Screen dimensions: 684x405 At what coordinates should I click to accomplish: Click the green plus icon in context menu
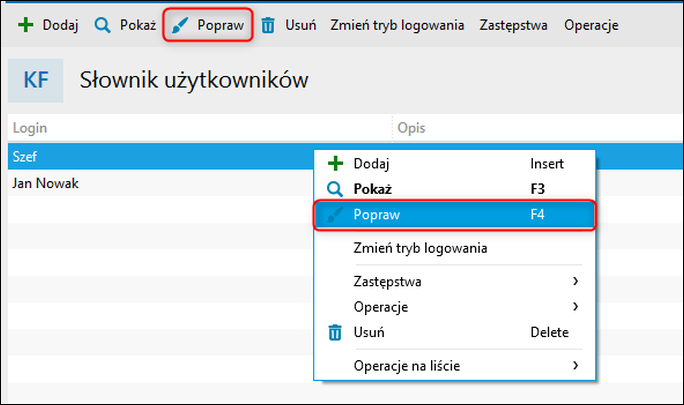(335, 163)
